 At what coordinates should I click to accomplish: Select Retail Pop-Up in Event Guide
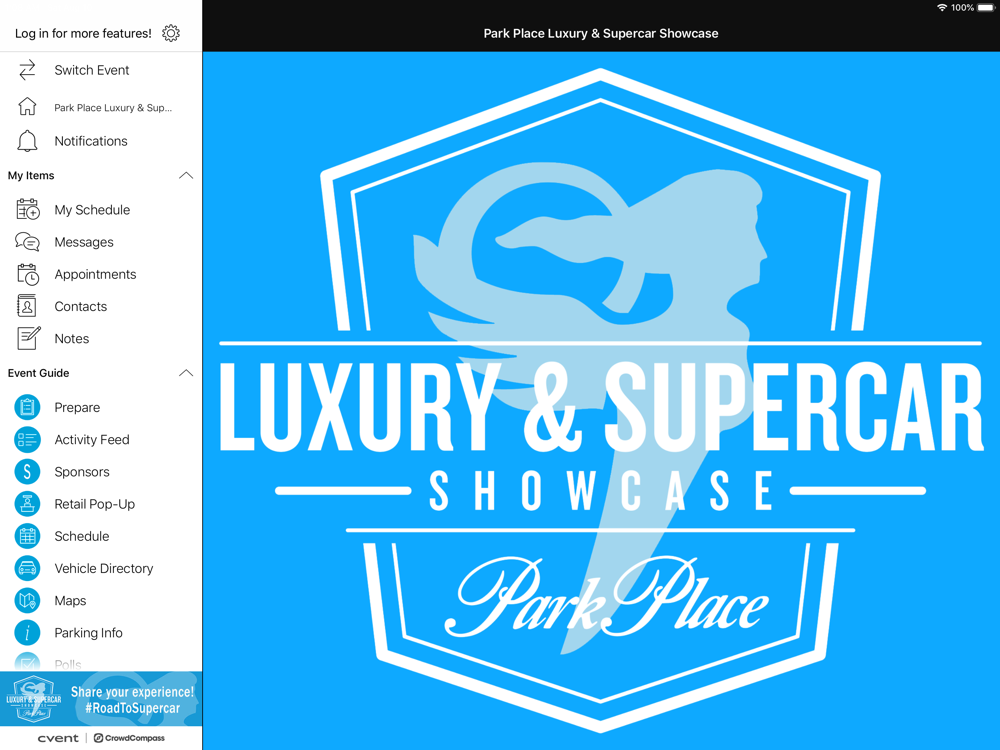click(x=94, y=504)
